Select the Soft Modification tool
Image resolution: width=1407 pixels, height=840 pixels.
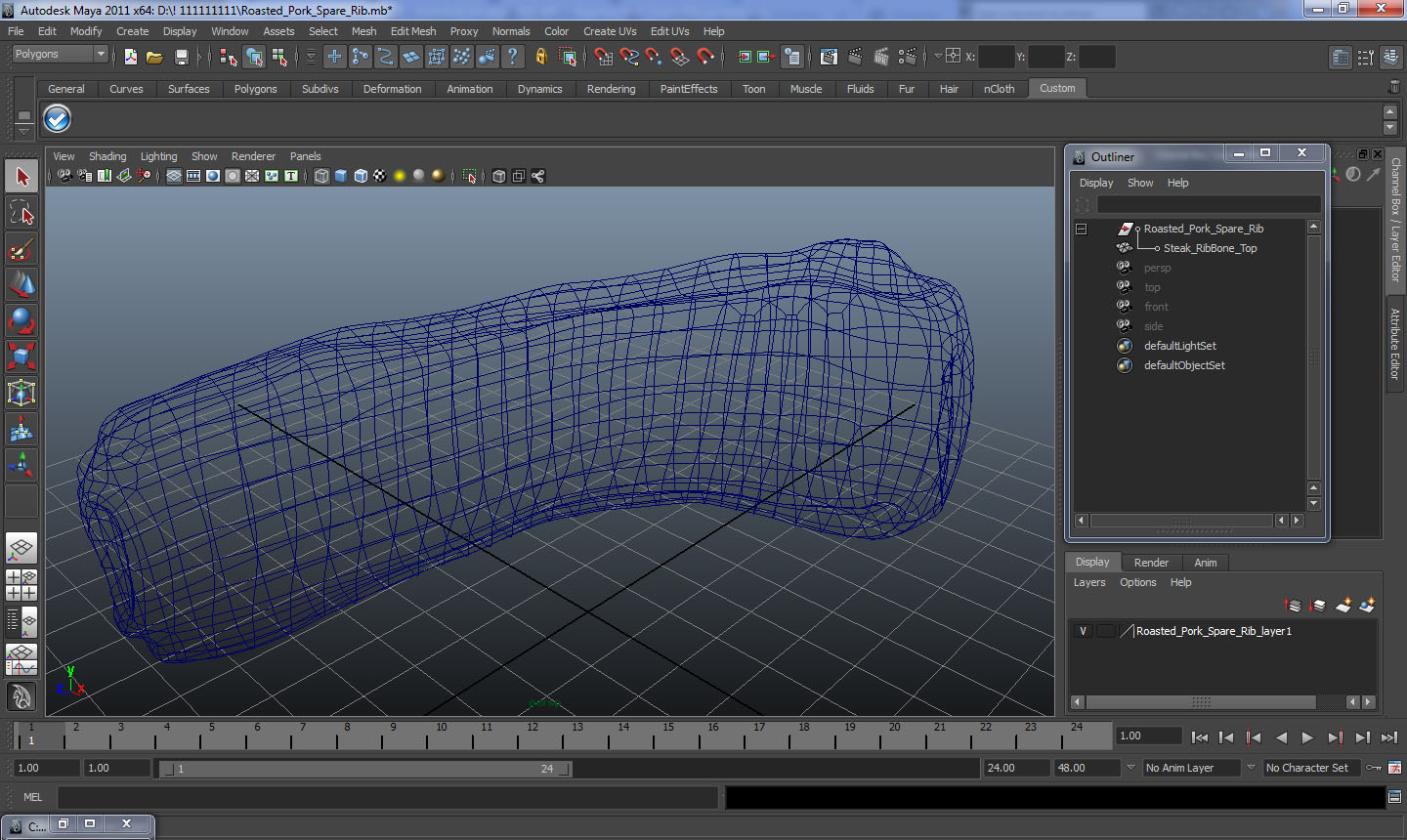[21, 429]
